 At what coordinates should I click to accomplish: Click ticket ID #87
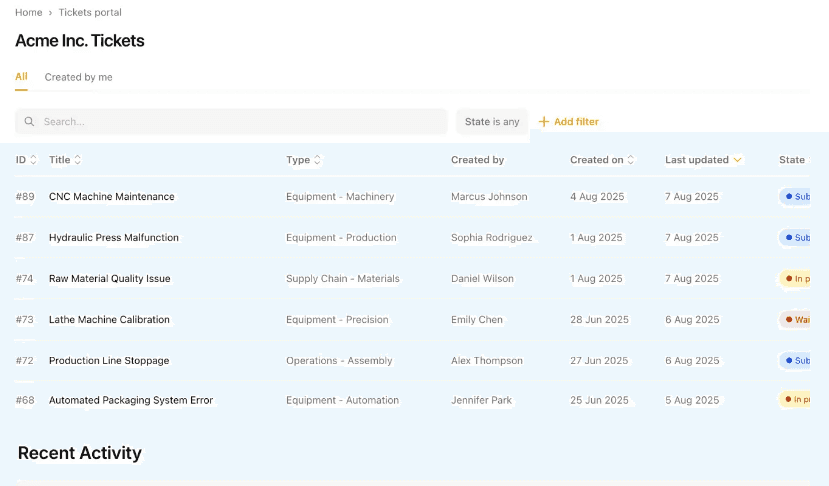(x=25, y=237)
